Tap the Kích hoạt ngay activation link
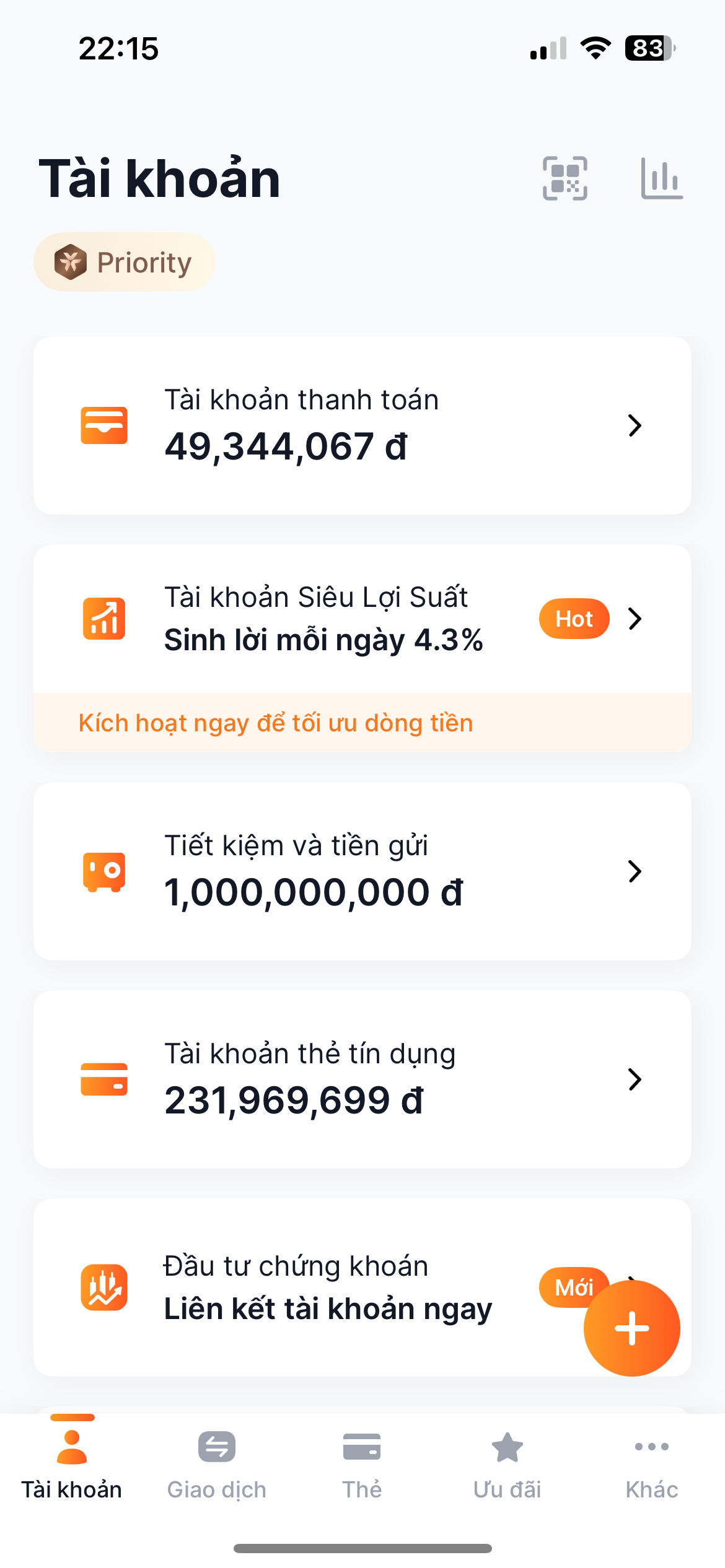Image resolution: width=725 pixels, height=1568 pixels. pyautogui.click(x=276, y=723)
